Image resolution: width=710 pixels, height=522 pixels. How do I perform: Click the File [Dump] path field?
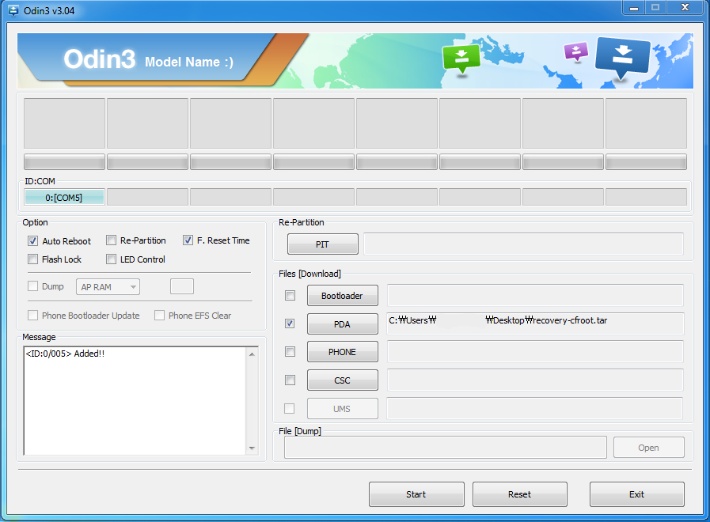tap(446, 448)
